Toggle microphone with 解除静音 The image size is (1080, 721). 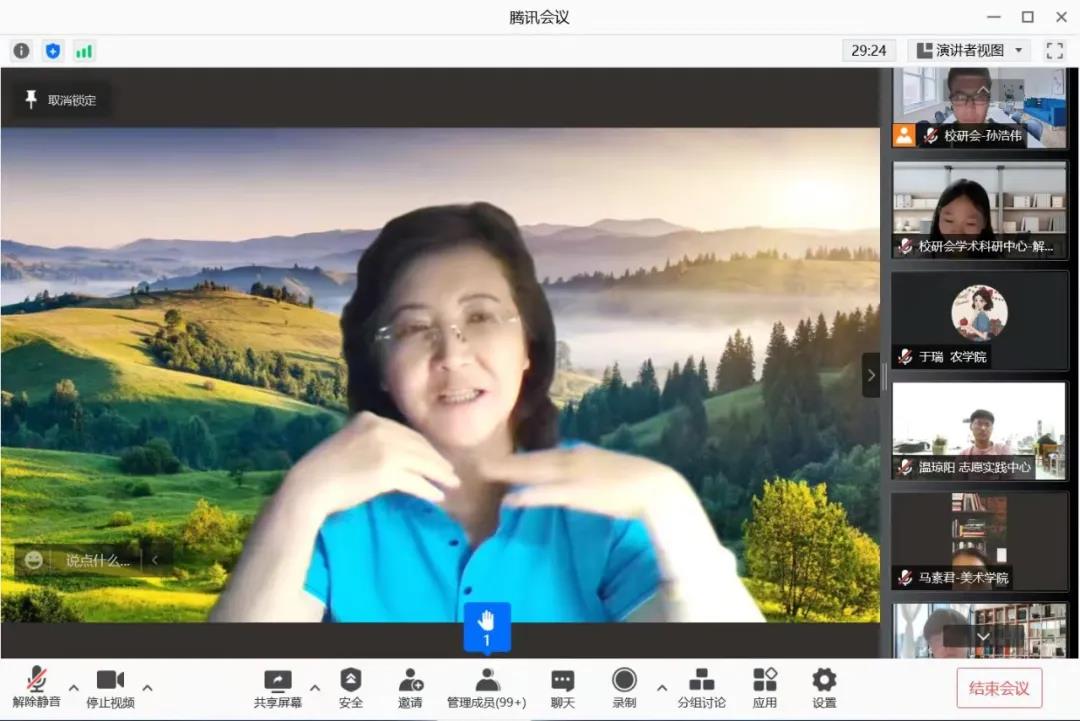[x=37, y=688]
